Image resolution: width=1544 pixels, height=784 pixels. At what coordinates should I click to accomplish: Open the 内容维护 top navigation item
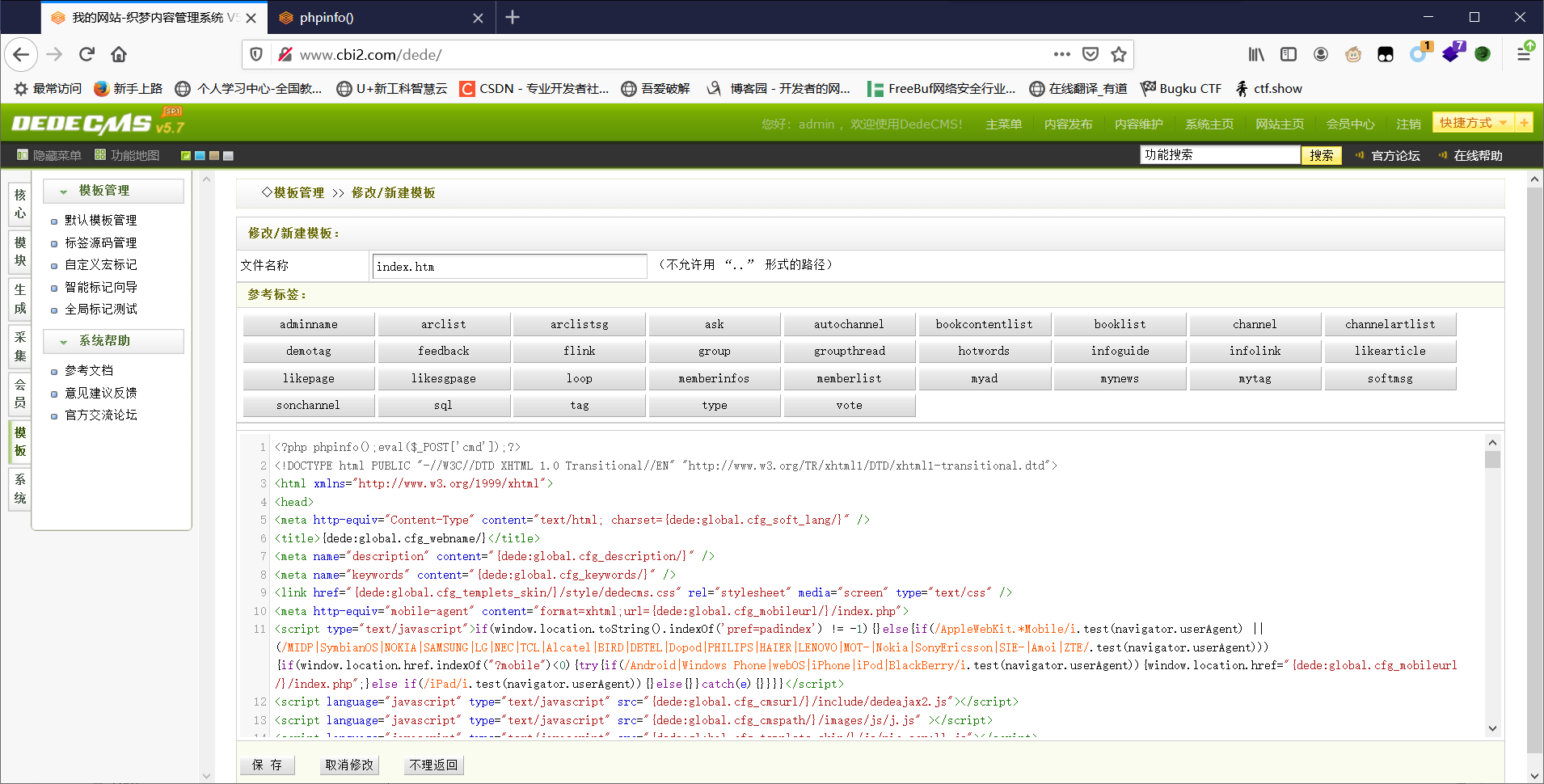[1138, 124]
